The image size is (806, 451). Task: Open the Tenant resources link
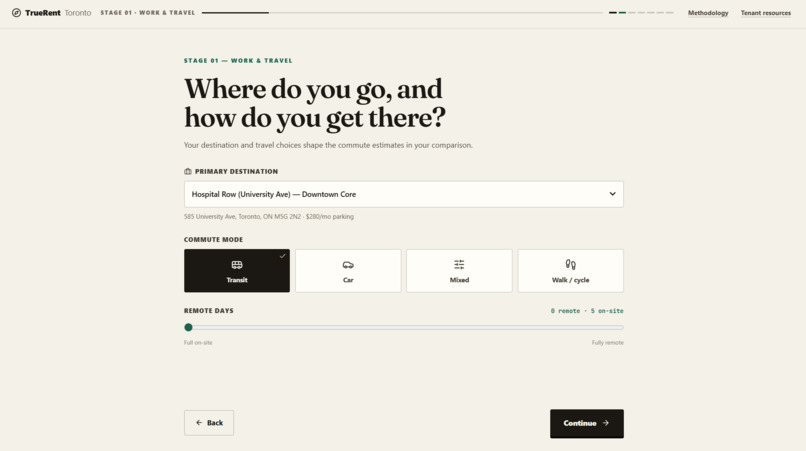click(765, 13)
